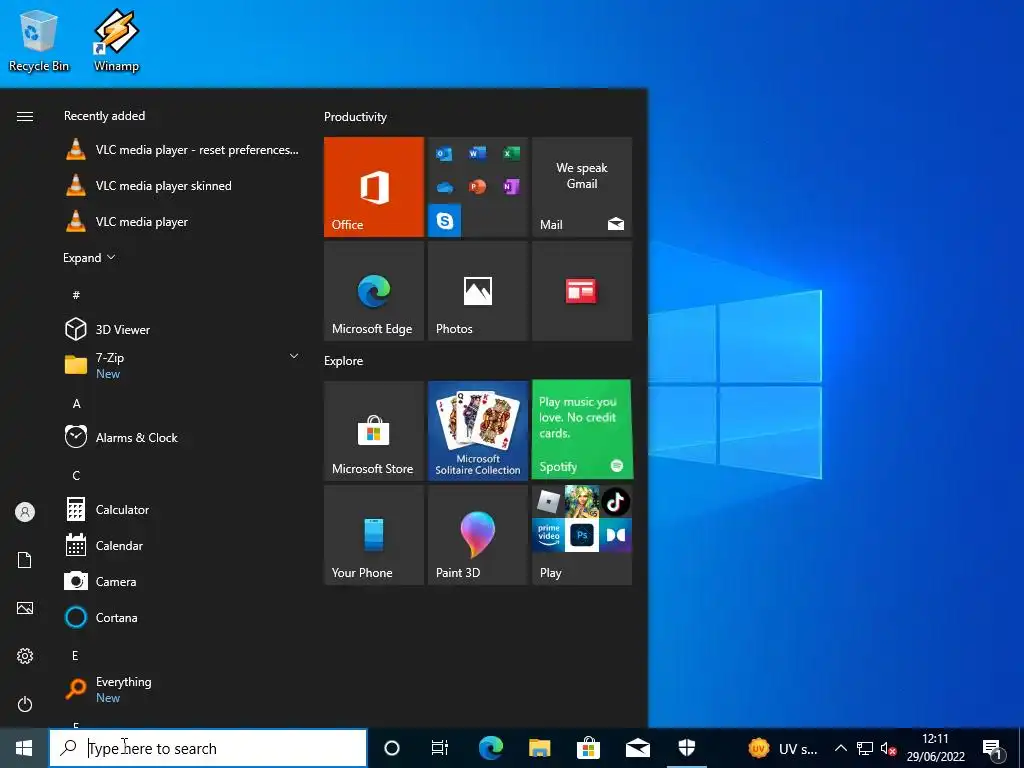Open Settings gear in Start sidebar
The height and width of the screenshot is (768, 1024).
tap(25, 656)
